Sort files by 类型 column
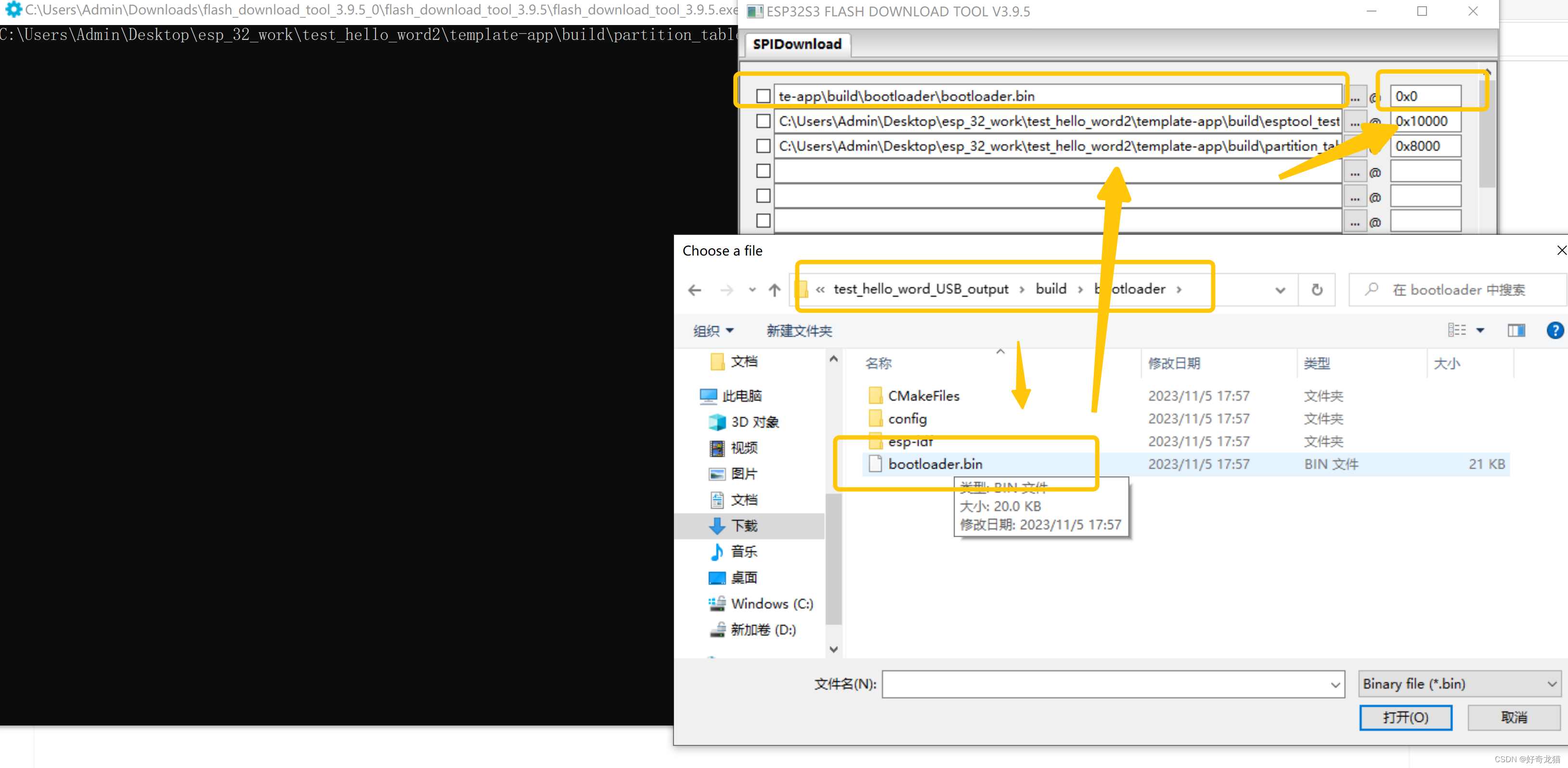Screen dimensions: 1568x768 pyautogui.click(x=1317, y=364)
